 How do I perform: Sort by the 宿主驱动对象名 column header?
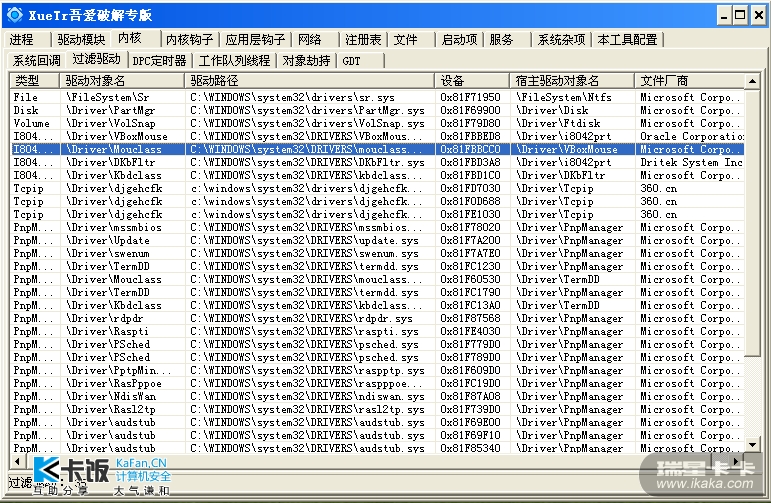tap(572, 80)
